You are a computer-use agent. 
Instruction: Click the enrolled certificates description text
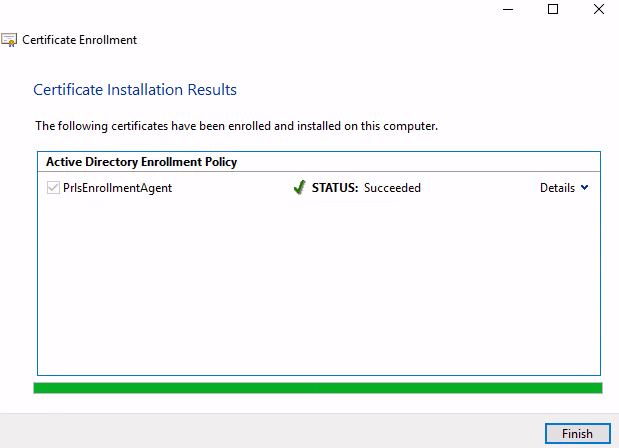tap(237, 126)
